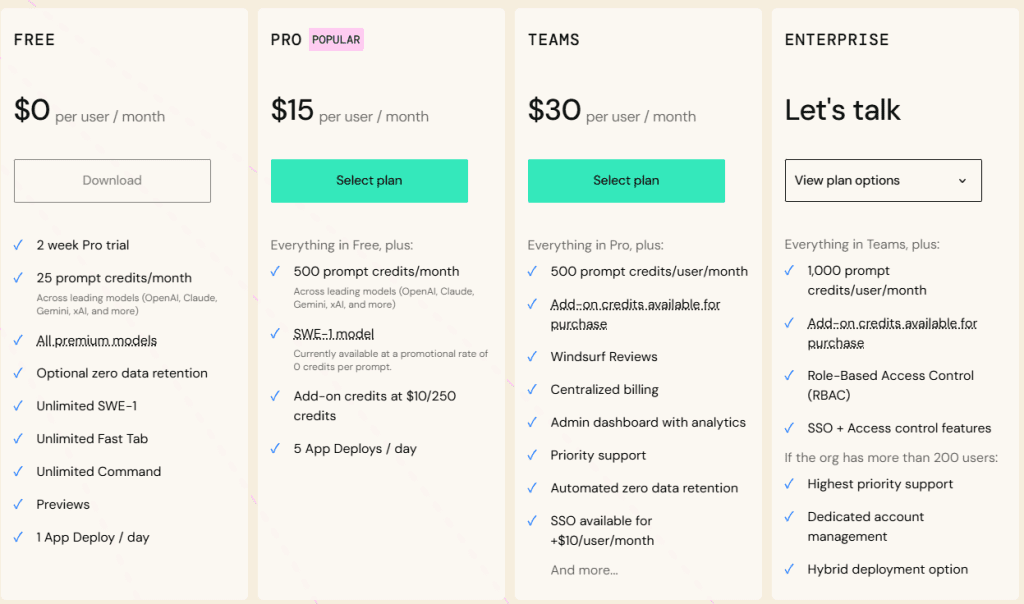Image resolution: width=1024 pixels, height=604 pixels.
Task: Click Teams Add-on credits available for purchase
Action: pos(635,314)
